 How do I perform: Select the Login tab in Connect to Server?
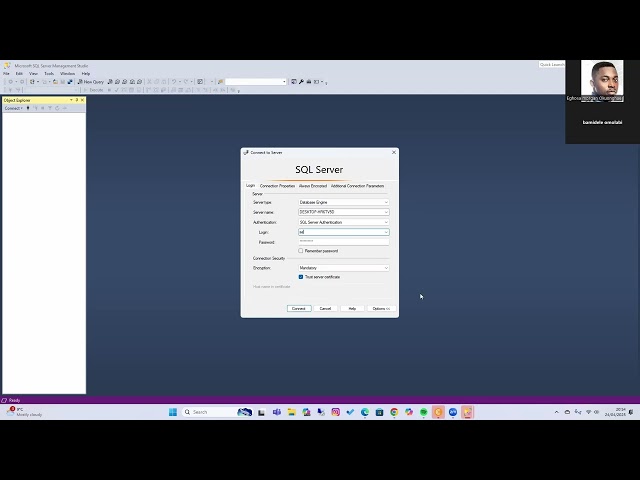pyautogui.click(x=250, y=186)
